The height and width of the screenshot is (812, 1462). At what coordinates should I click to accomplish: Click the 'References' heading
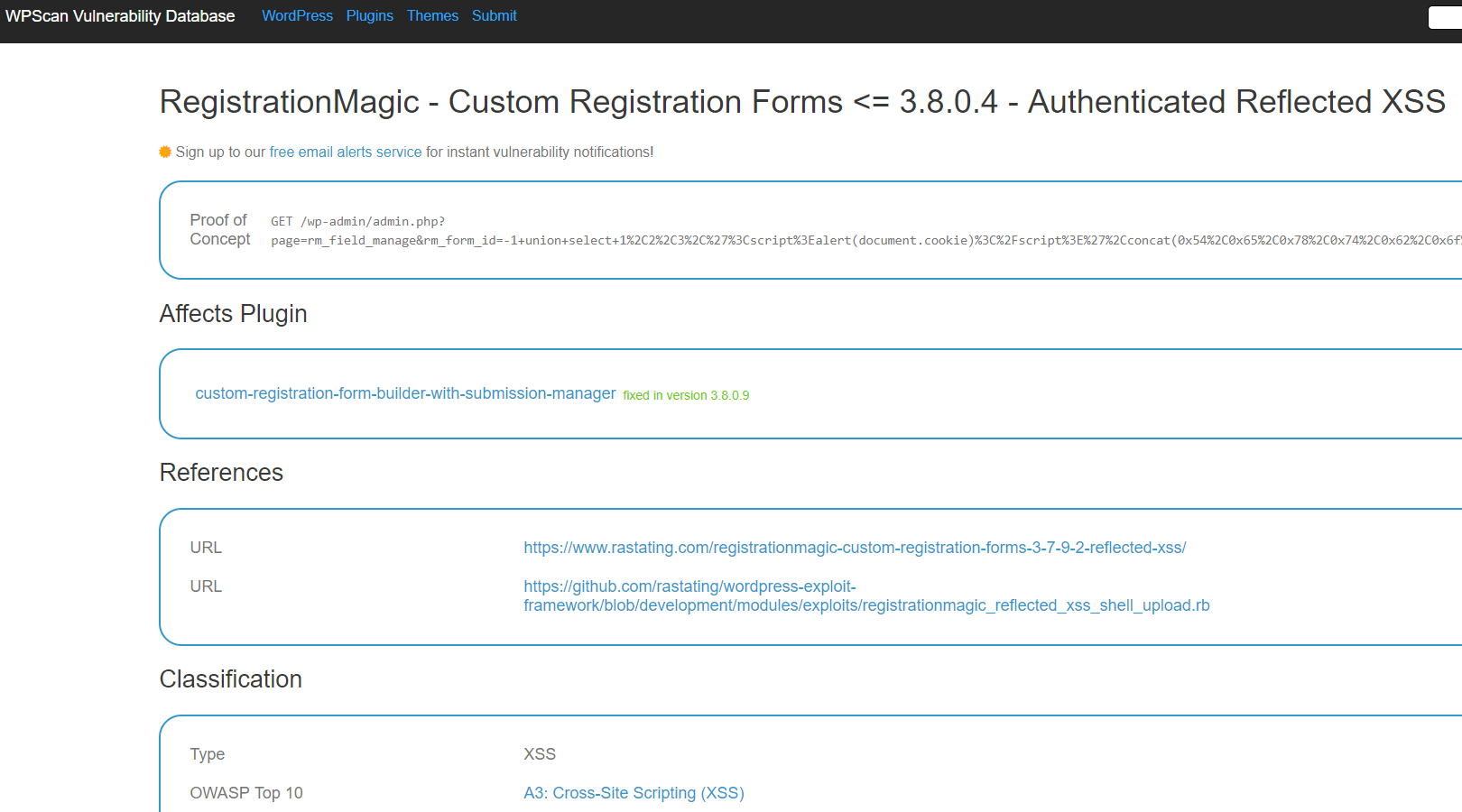click(x=221, y=472)
